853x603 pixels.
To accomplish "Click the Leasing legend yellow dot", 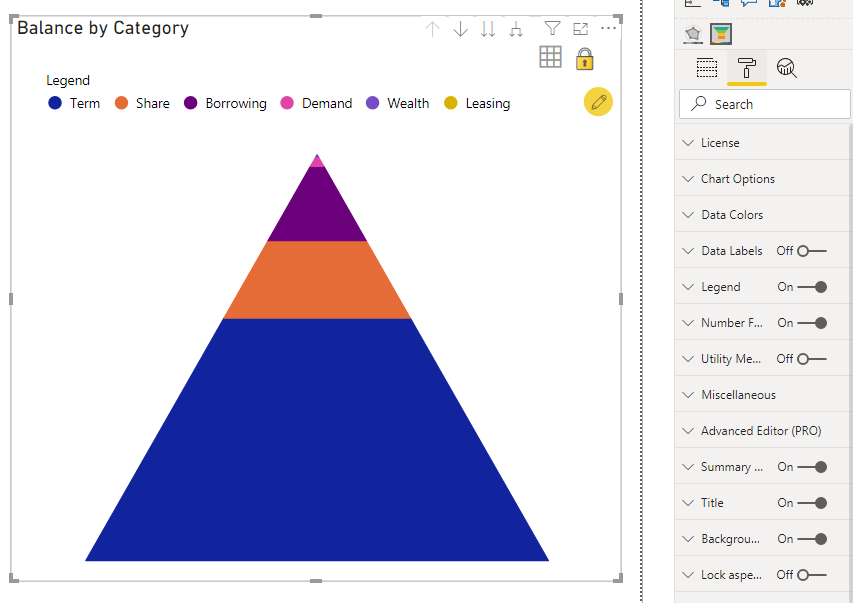I will click(x=450, y=103).
